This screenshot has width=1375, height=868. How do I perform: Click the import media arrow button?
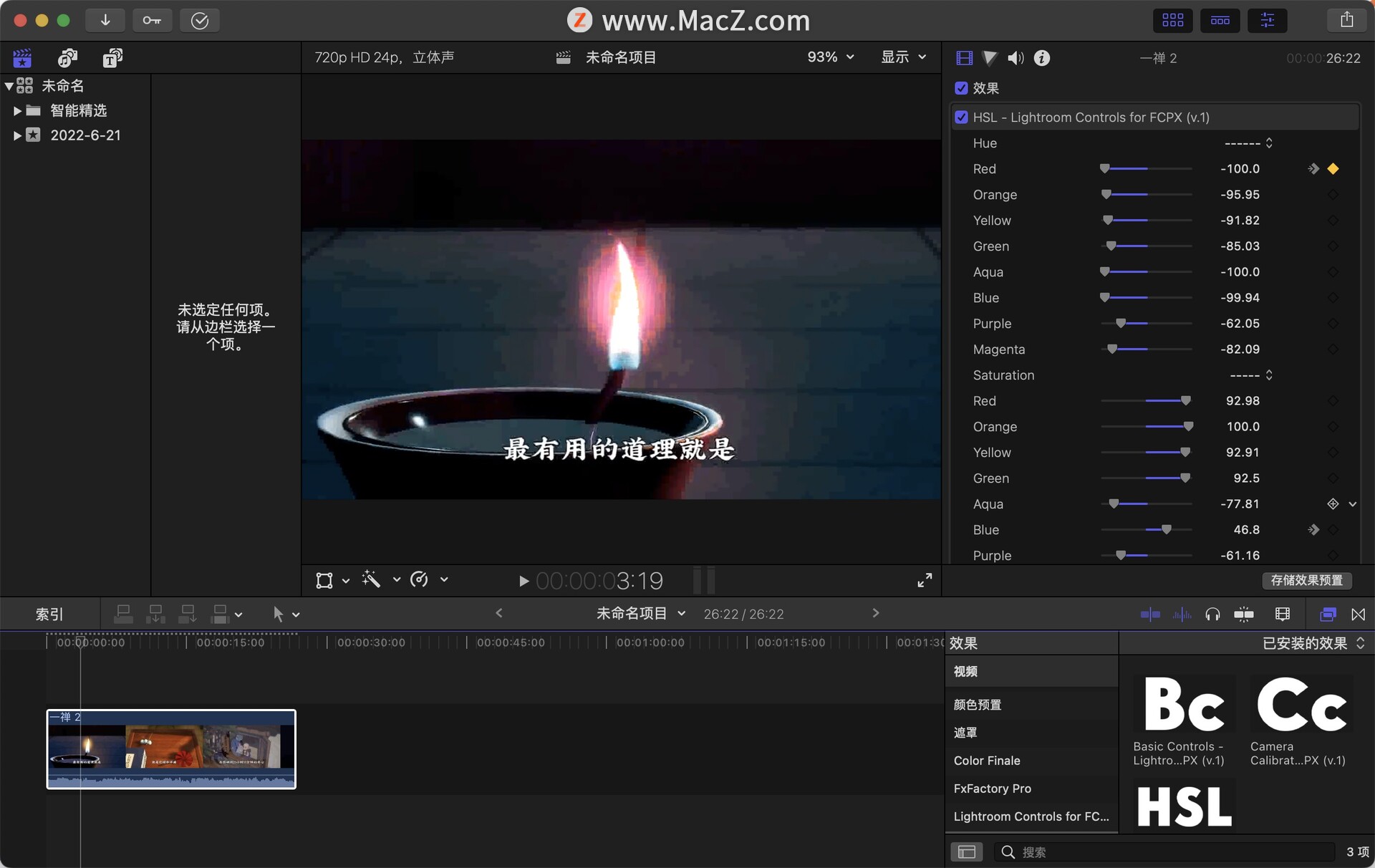105,20
